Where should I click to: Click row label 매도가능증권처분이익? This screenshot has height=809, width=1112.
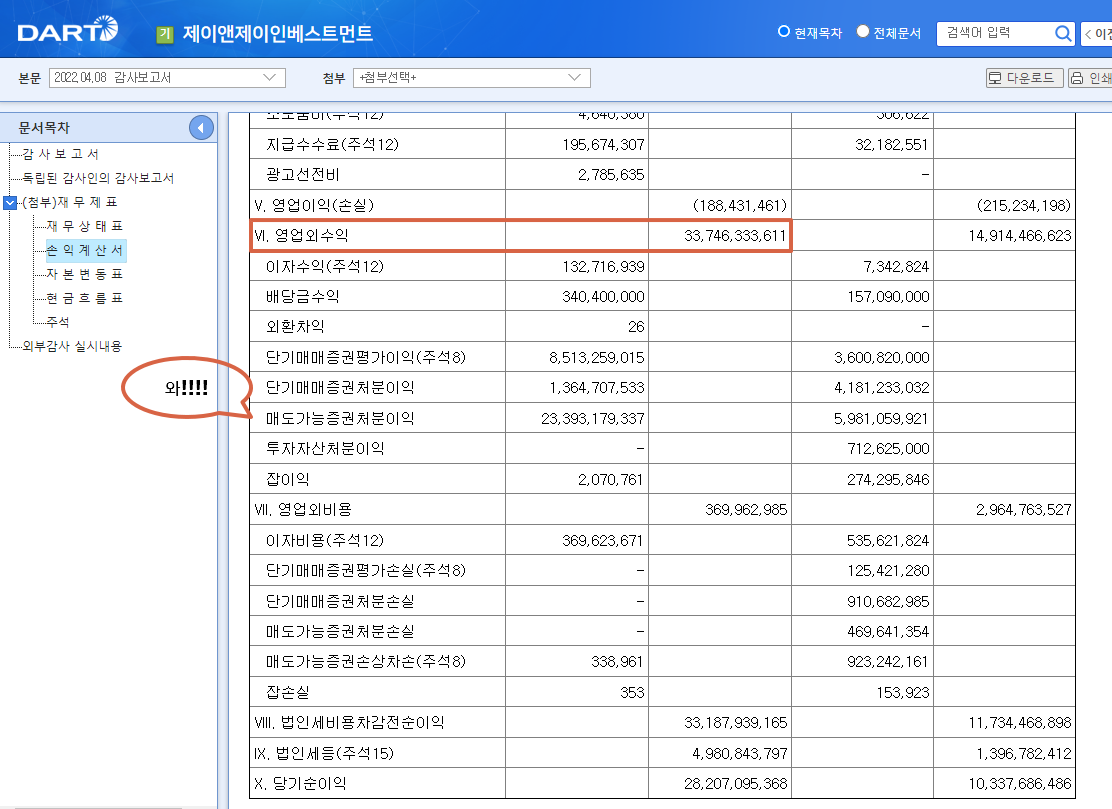(x=340, y=418)
